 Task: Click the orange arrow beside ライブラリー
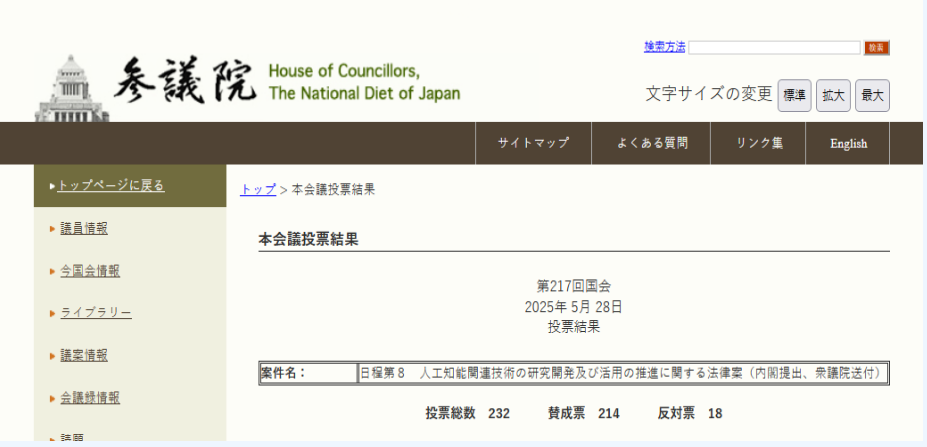[53, 313]
